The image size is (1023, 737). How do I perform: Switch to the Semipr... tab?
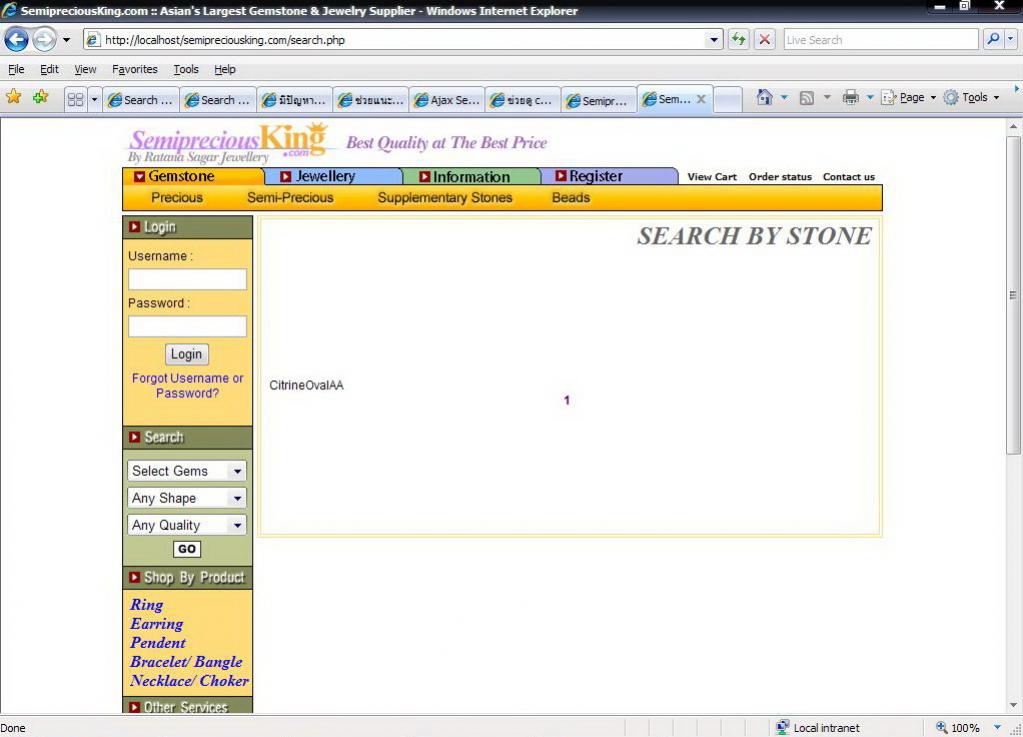[x=599, y=100]
